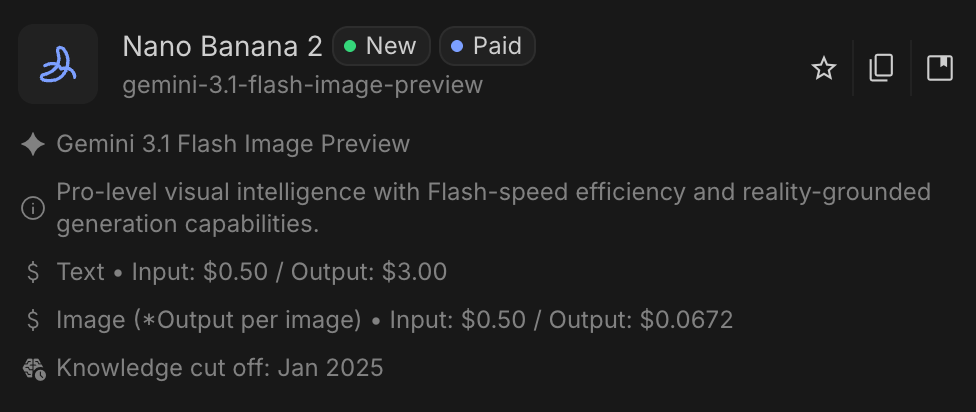The height and width of the screenshot is (412, 976).
Task: Click the brain icon beside Knowledge cut off
Action: pos(33,368)
